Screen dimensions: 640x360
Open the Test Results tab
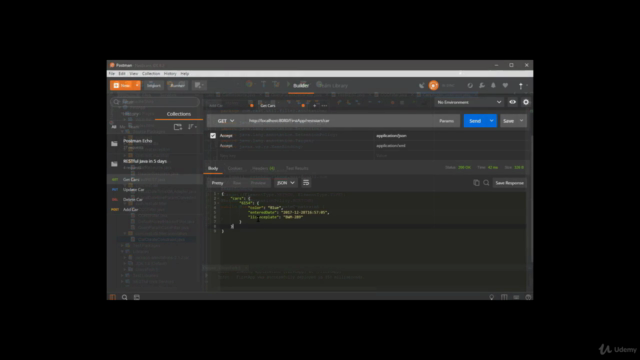point(297,168)
